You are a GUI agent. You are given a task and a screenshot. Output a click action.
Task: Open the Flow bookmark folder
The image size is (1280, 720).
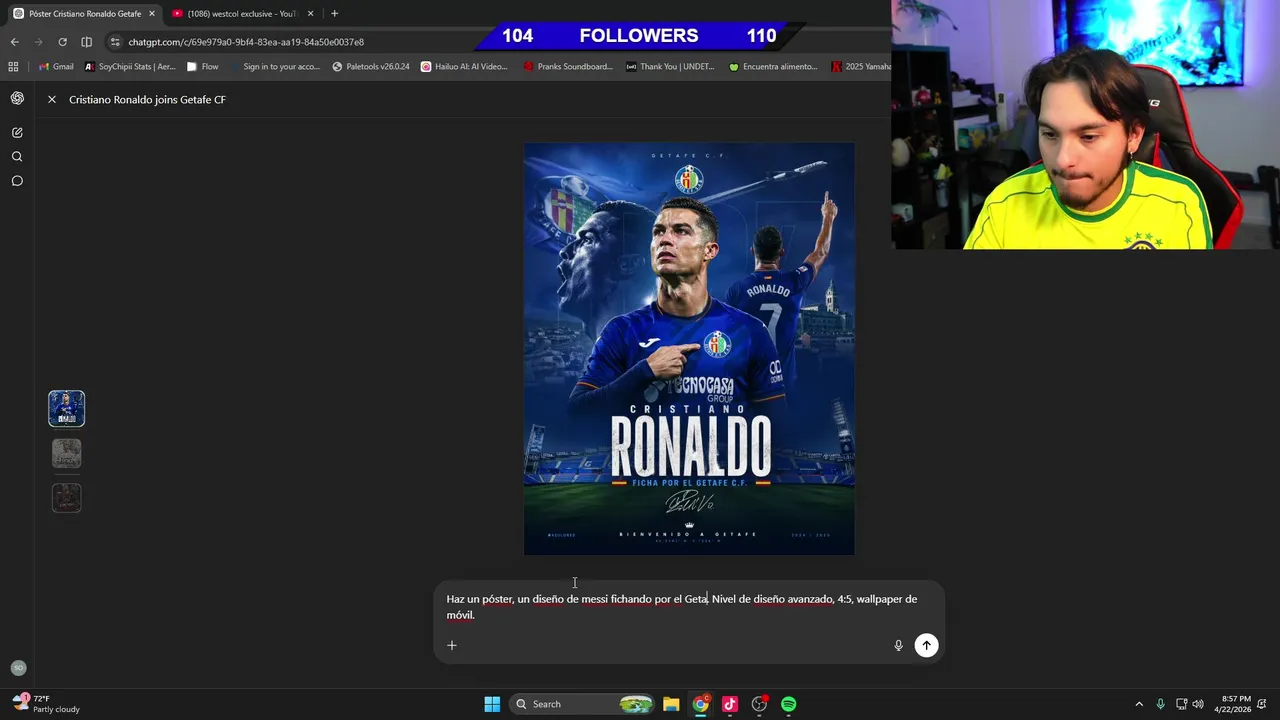(203, 67)
